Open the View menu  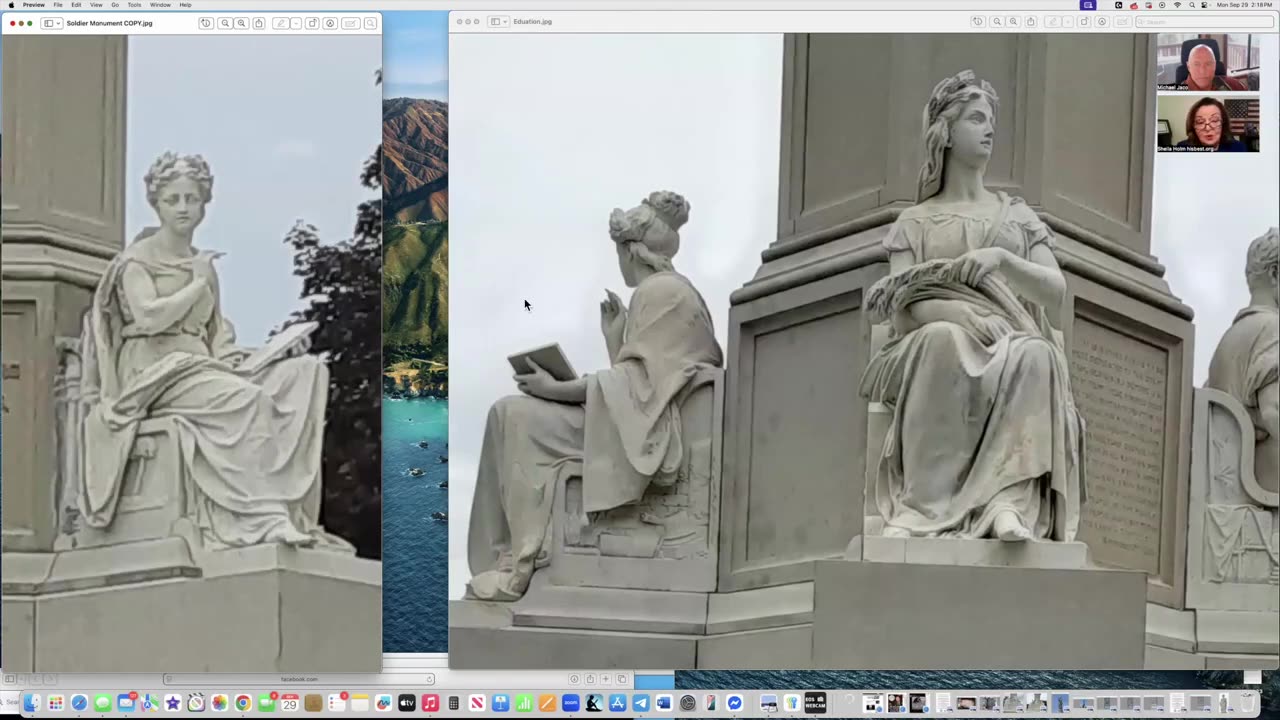point(96,5)
